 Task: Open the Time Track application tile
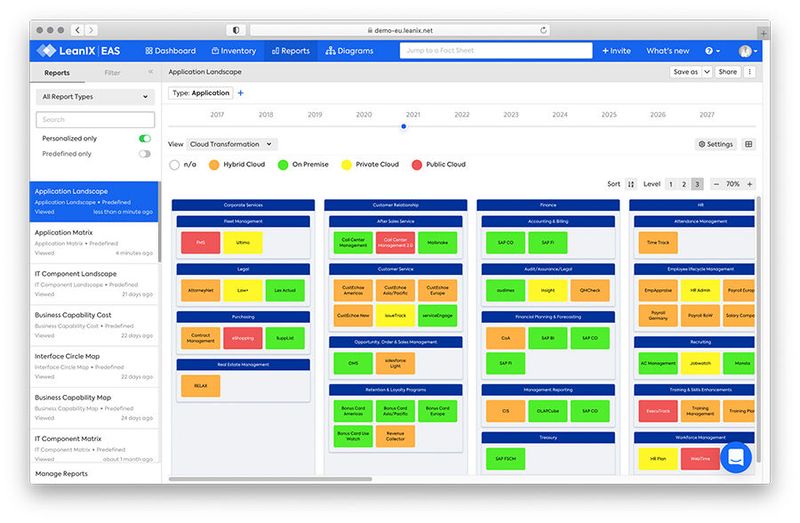pos(658,243)
